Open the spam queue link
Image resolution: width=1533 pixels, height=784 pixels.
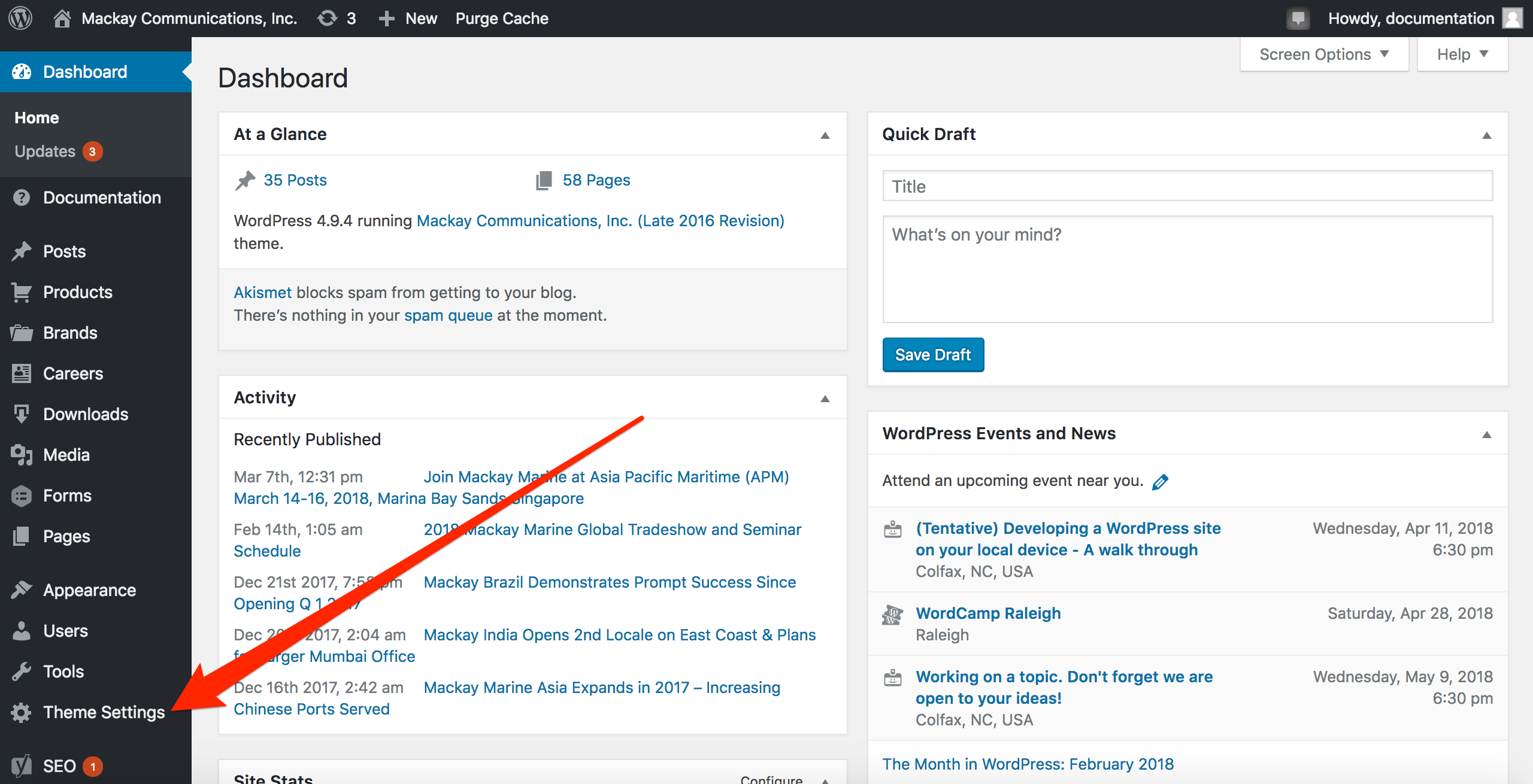coord(449,315)
